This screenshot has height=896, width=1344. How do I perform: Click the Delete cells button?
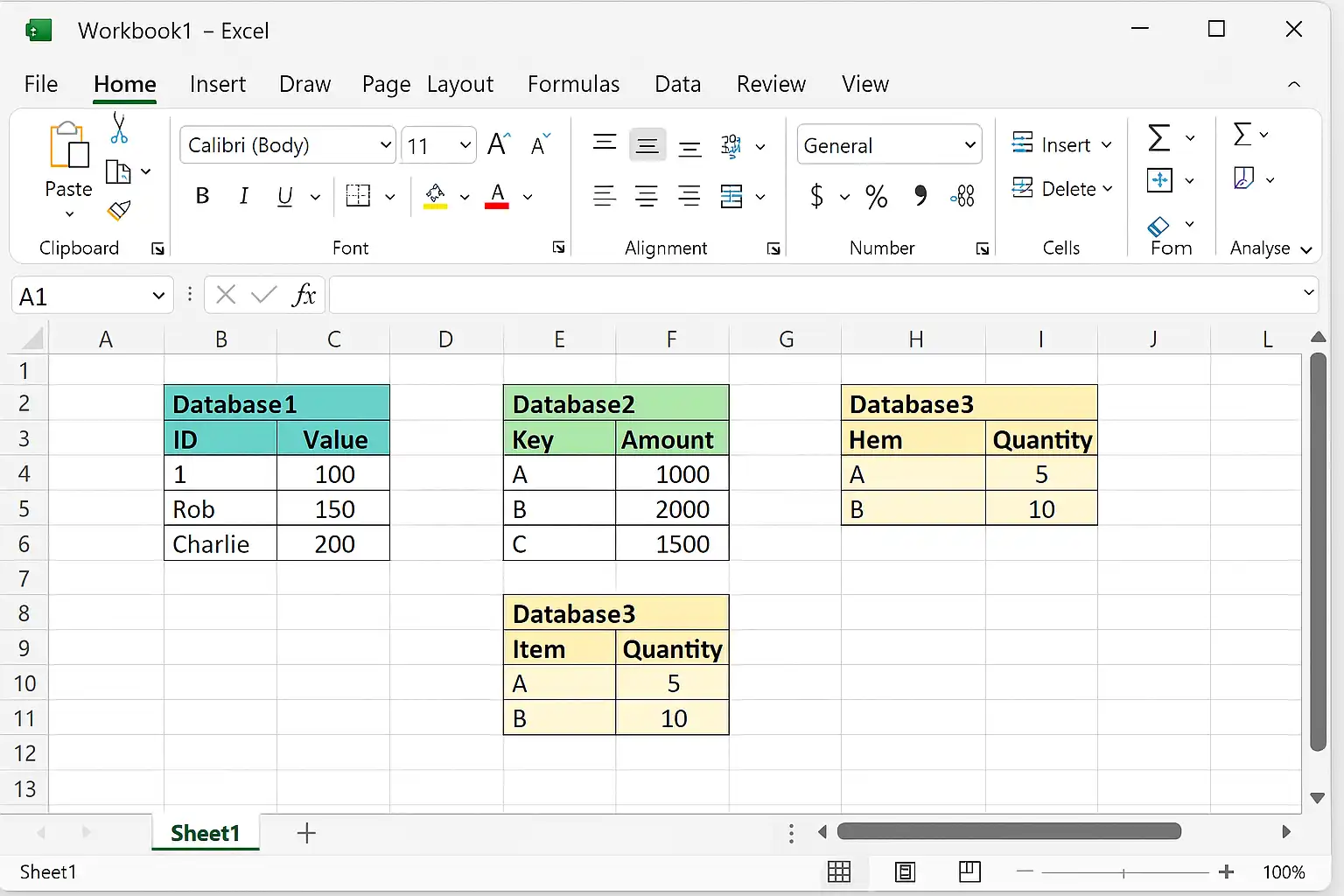pos(1061,188)
